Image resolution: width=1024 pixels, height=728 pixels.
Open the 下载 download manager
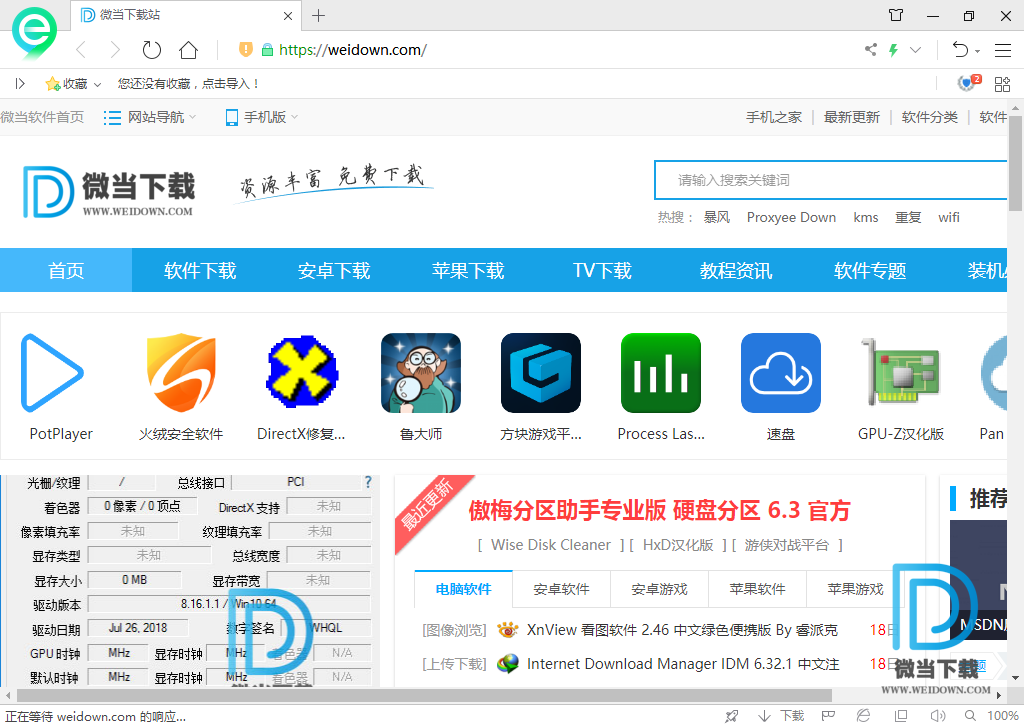[x=781, y=716]
